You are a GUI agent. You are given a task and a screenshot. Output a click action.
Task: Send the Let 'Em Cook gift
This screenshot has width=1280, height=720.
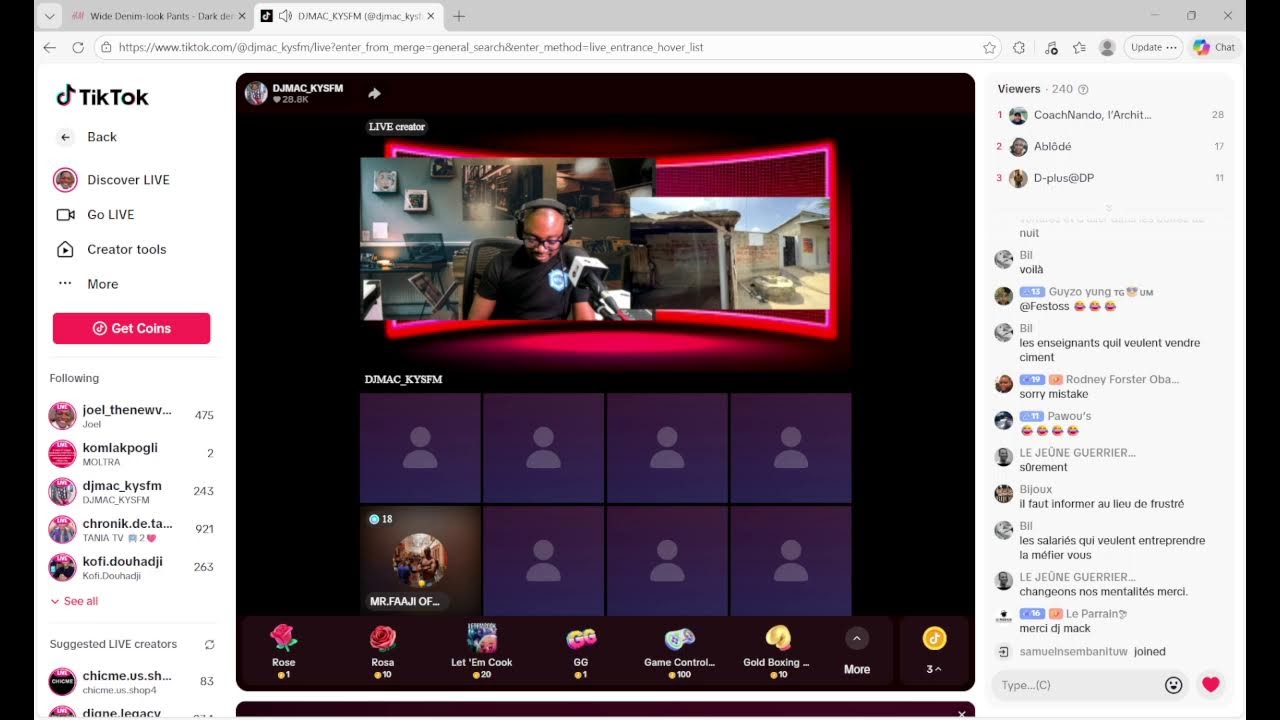pos(482,651)
